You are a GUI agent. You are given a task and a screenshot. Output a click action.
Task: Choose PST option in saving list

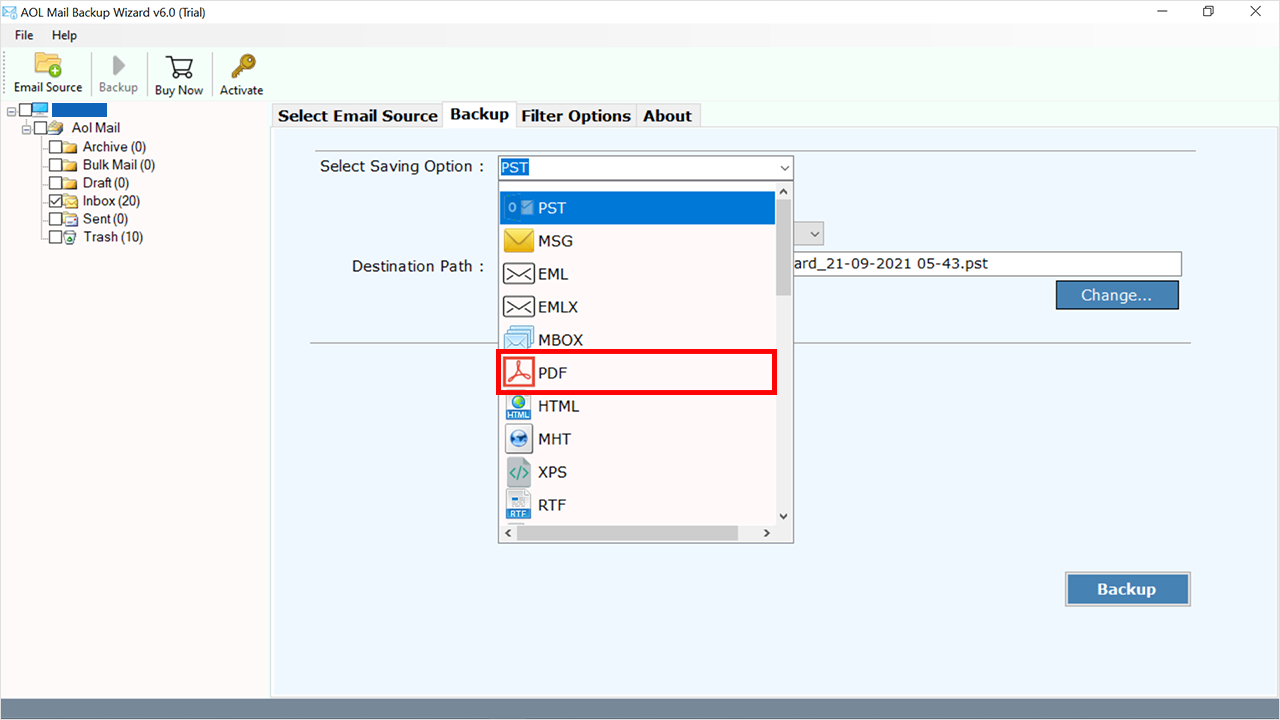pyautogui.click(x=637, y=208)
